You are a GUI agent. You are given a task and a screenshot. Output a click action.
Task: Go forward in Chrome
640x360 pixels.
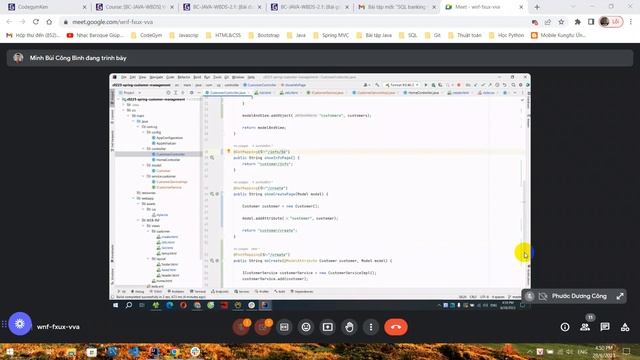[x=22, y=22]
